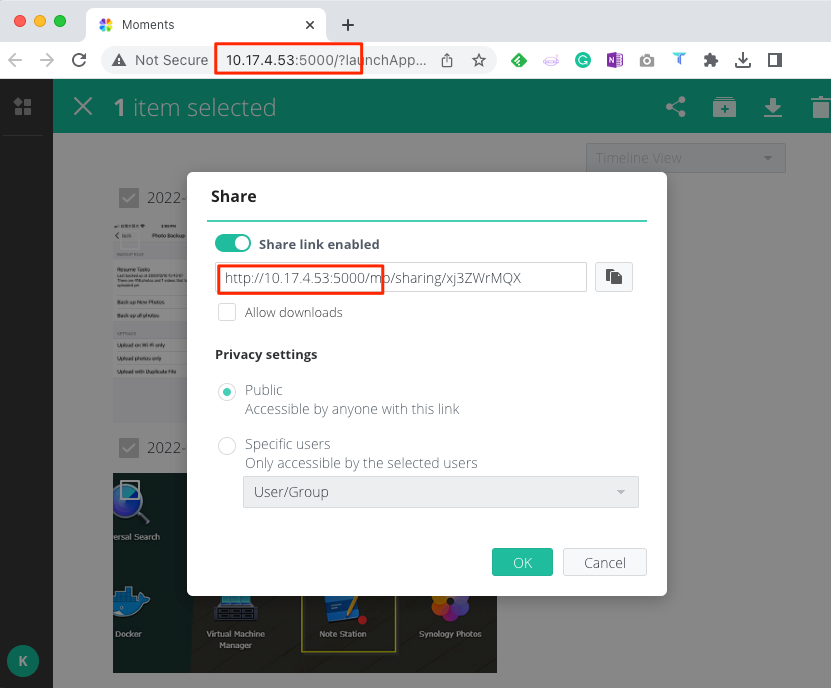Enable the Allow downloads checkbox
This screenshot has width=831, height=688.
[227, 312]
